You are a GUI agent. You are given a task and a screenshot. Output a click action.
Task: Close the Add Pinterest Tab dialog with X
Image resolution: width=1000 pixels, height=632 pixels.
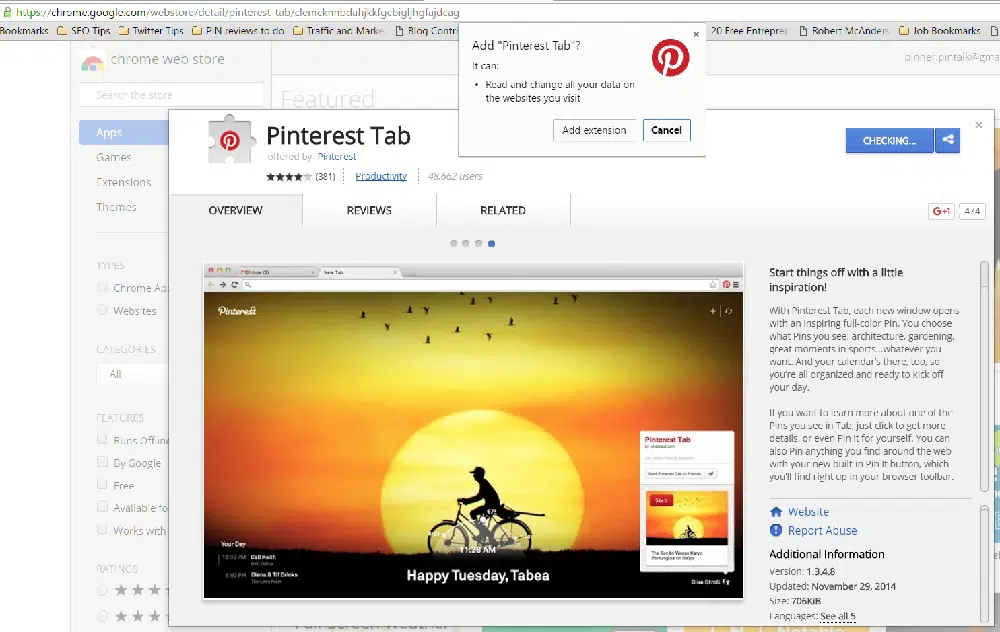coord(696,34)
